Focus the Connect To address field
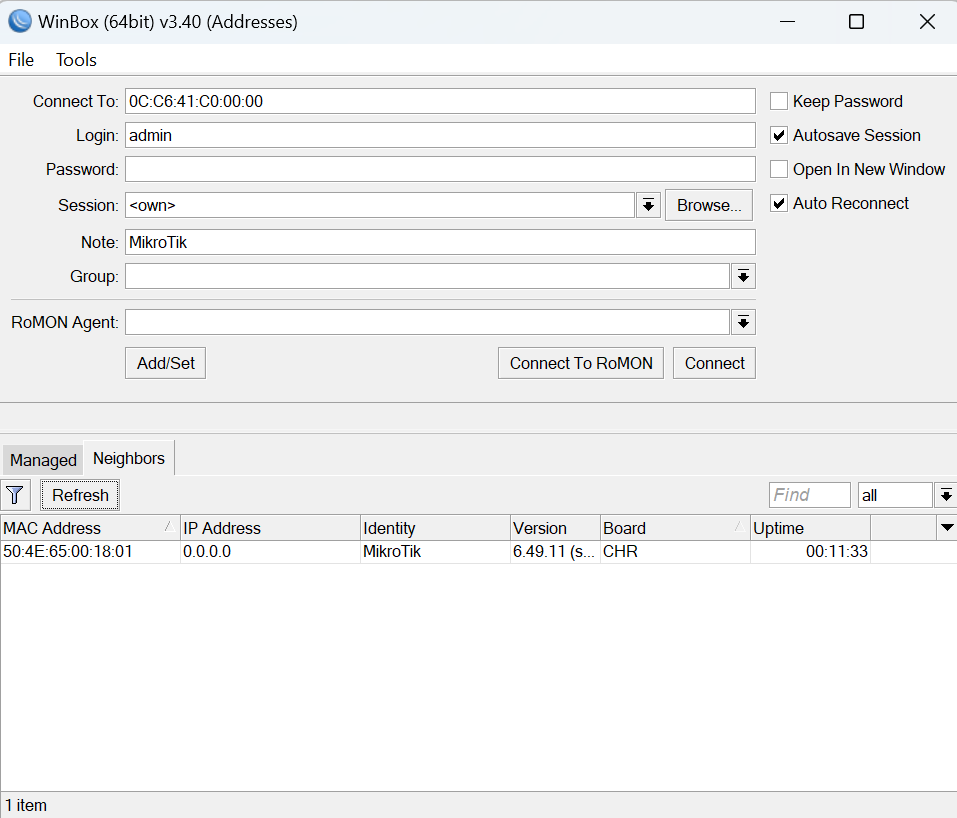The height and width of the screenshot is (818, 957). pyautogui.click(x=440, y=101)
